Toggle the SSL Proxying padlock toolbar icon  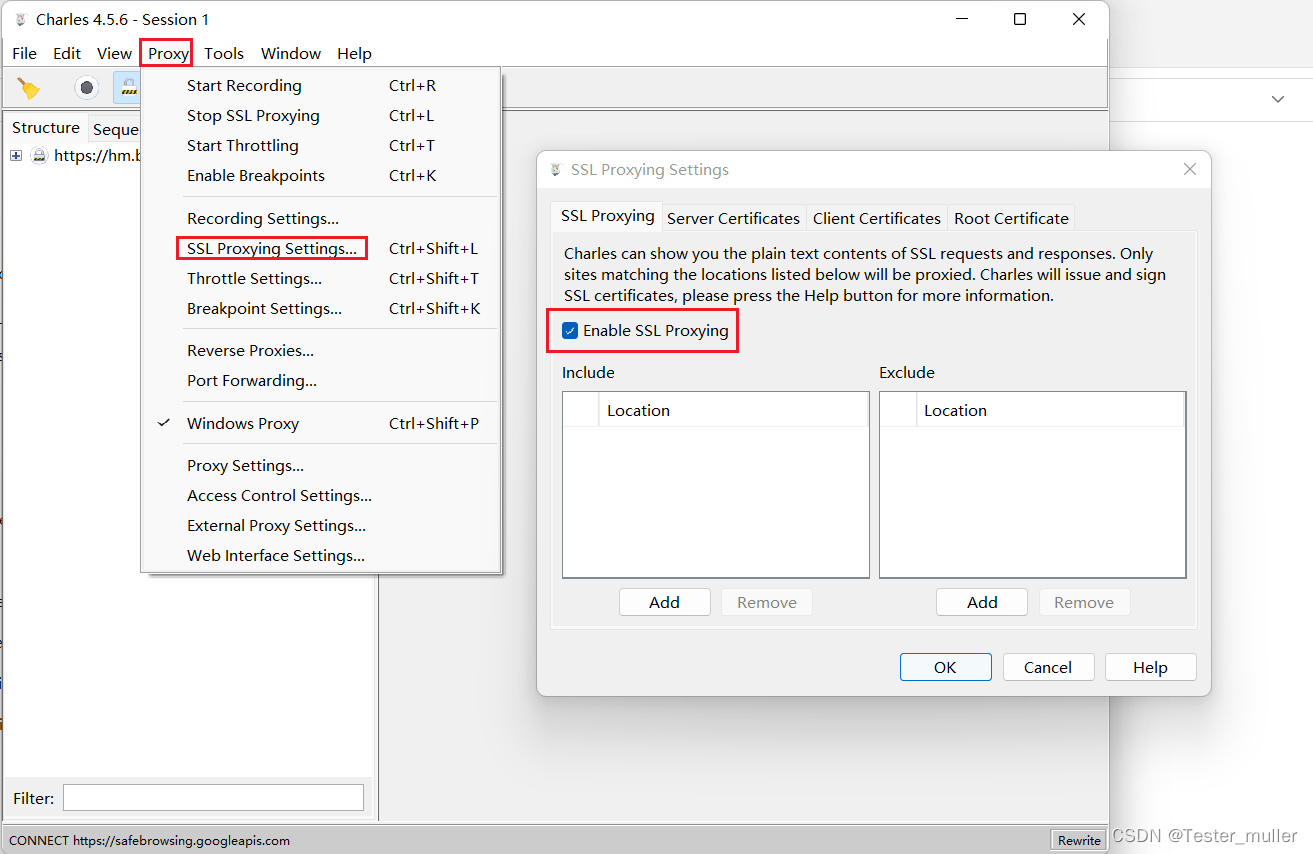pyautogui.click(x=128, y=88)
